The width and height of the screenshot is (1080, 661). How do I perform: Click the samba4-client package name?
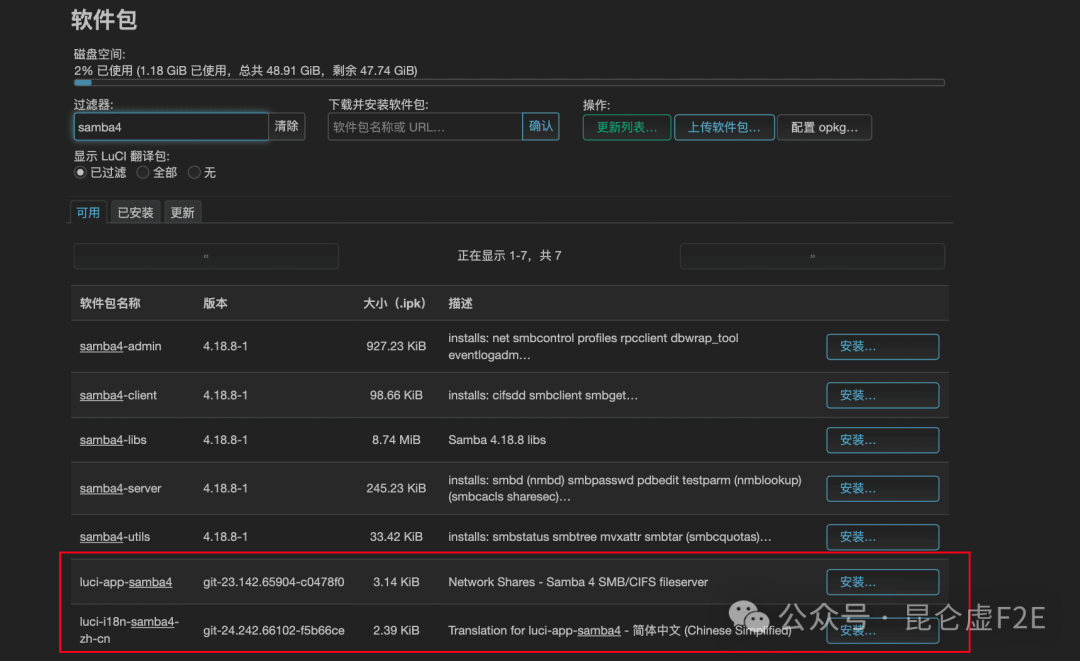(x=118, y=395)
